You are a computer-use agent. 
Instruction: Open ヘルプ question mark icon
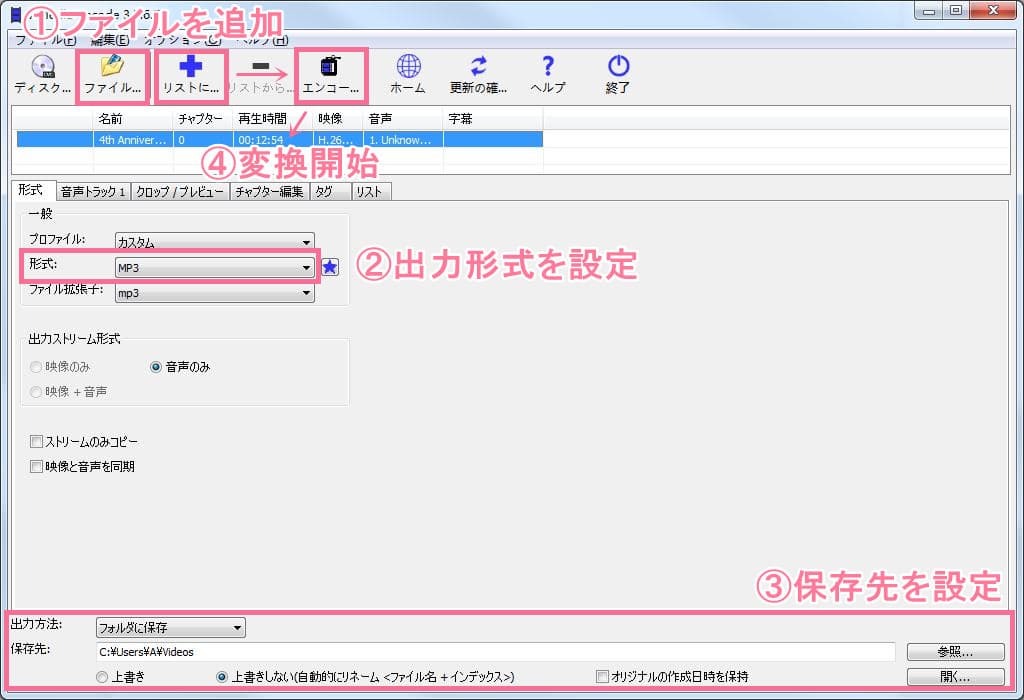548,74
